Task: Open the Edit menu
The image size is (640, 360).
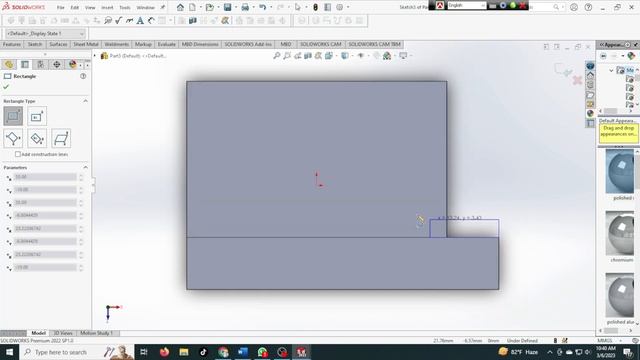Action: click(75, 7)
